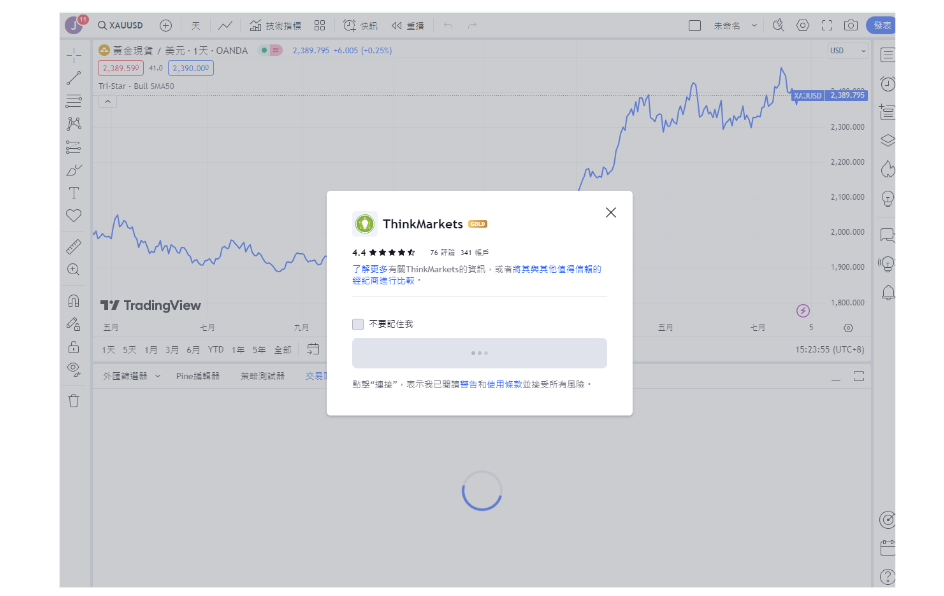
Task: Open the chart style line selector
Action: pyautogui.click(x=225, y=25)
